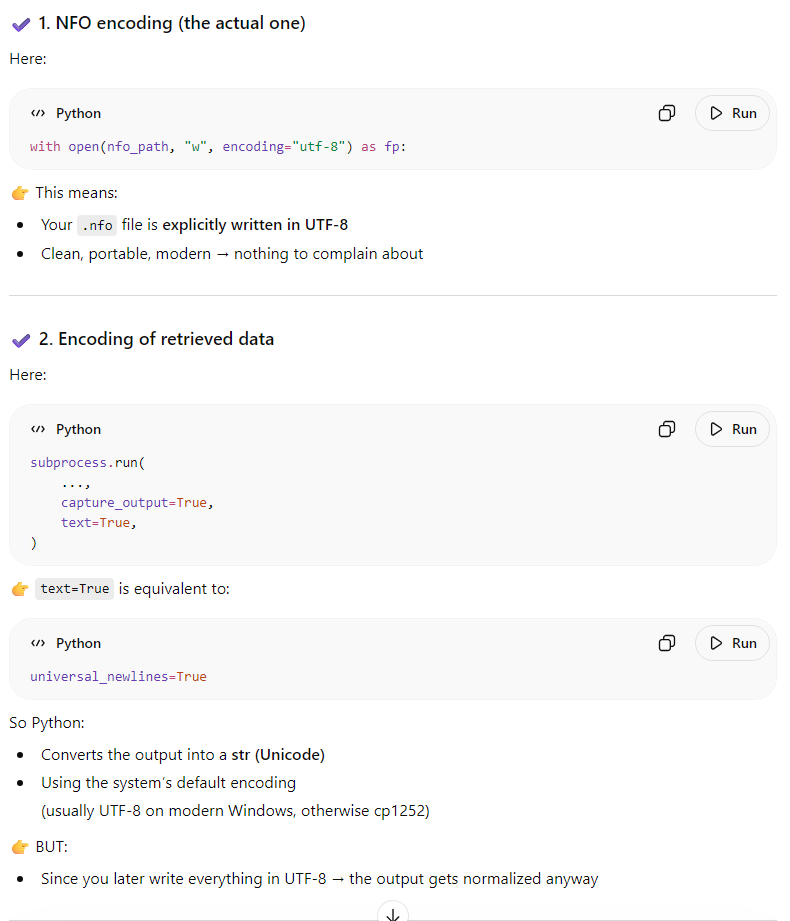Click the code icon in the universal_newlines block

[38, 643]
